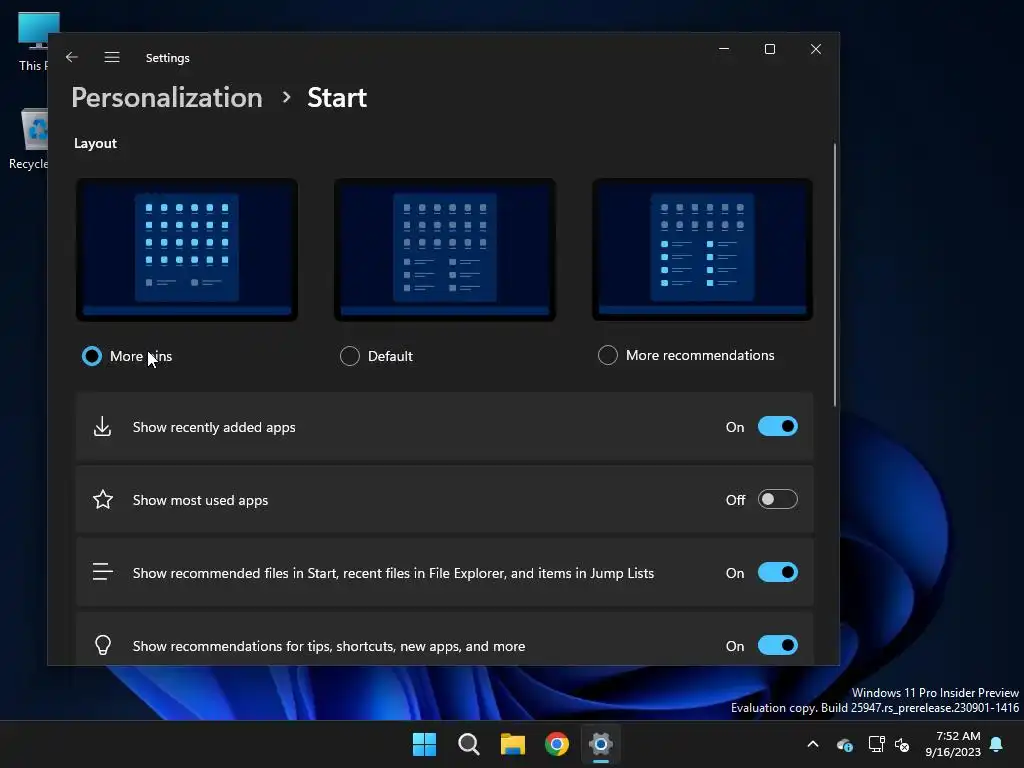Click the Show recently added apps label
This screenshot has height=768, width=1024.
tap(214, 427)
